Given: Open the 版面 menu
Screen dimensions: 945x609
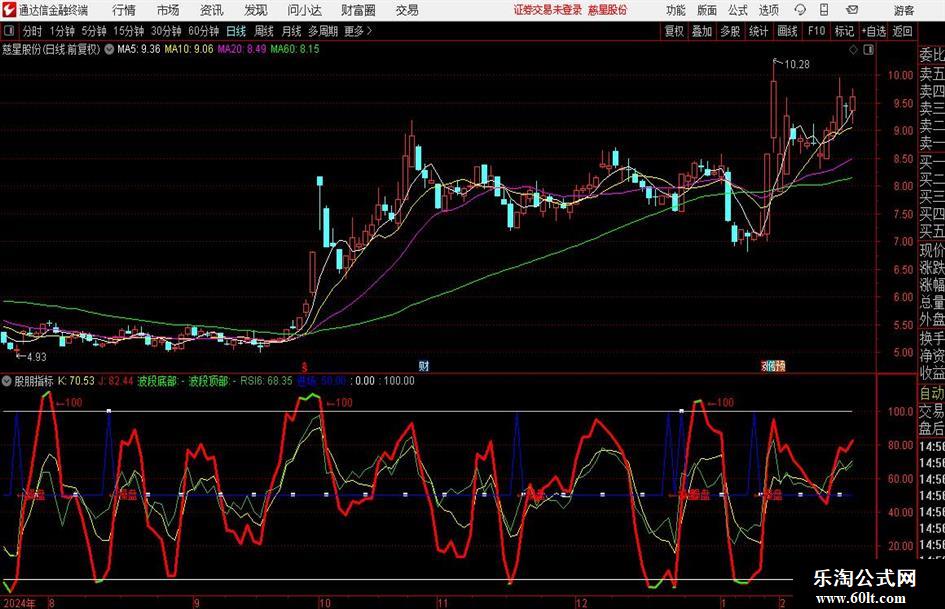Looking at the screenshot, I should pos(707,10).
